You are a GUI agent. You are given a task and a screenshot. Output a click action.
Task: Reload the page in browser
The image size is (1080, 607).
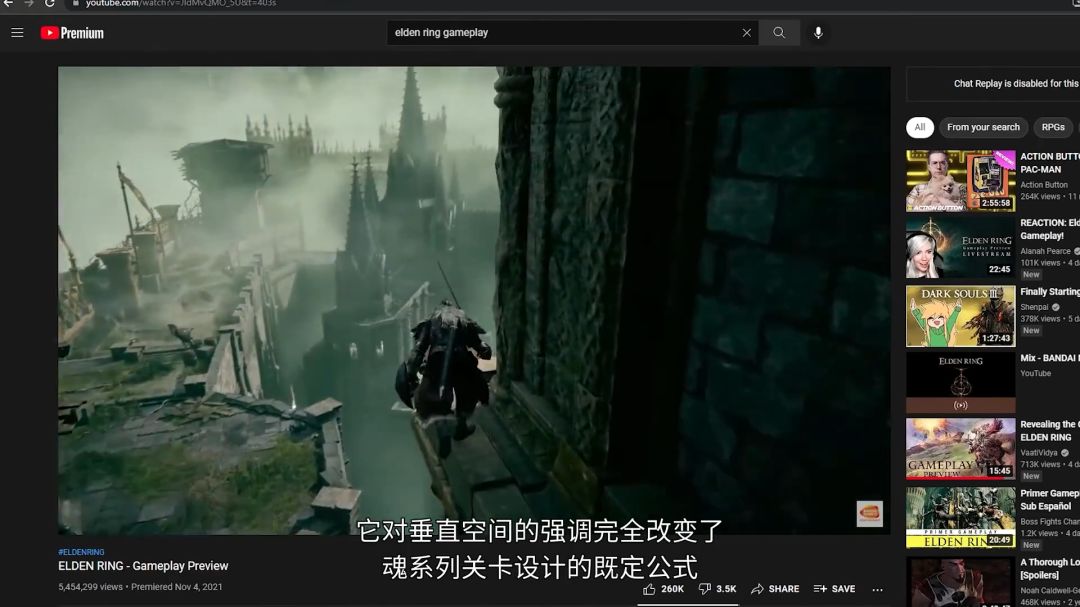pyautogui.click(x=50, y=3)
